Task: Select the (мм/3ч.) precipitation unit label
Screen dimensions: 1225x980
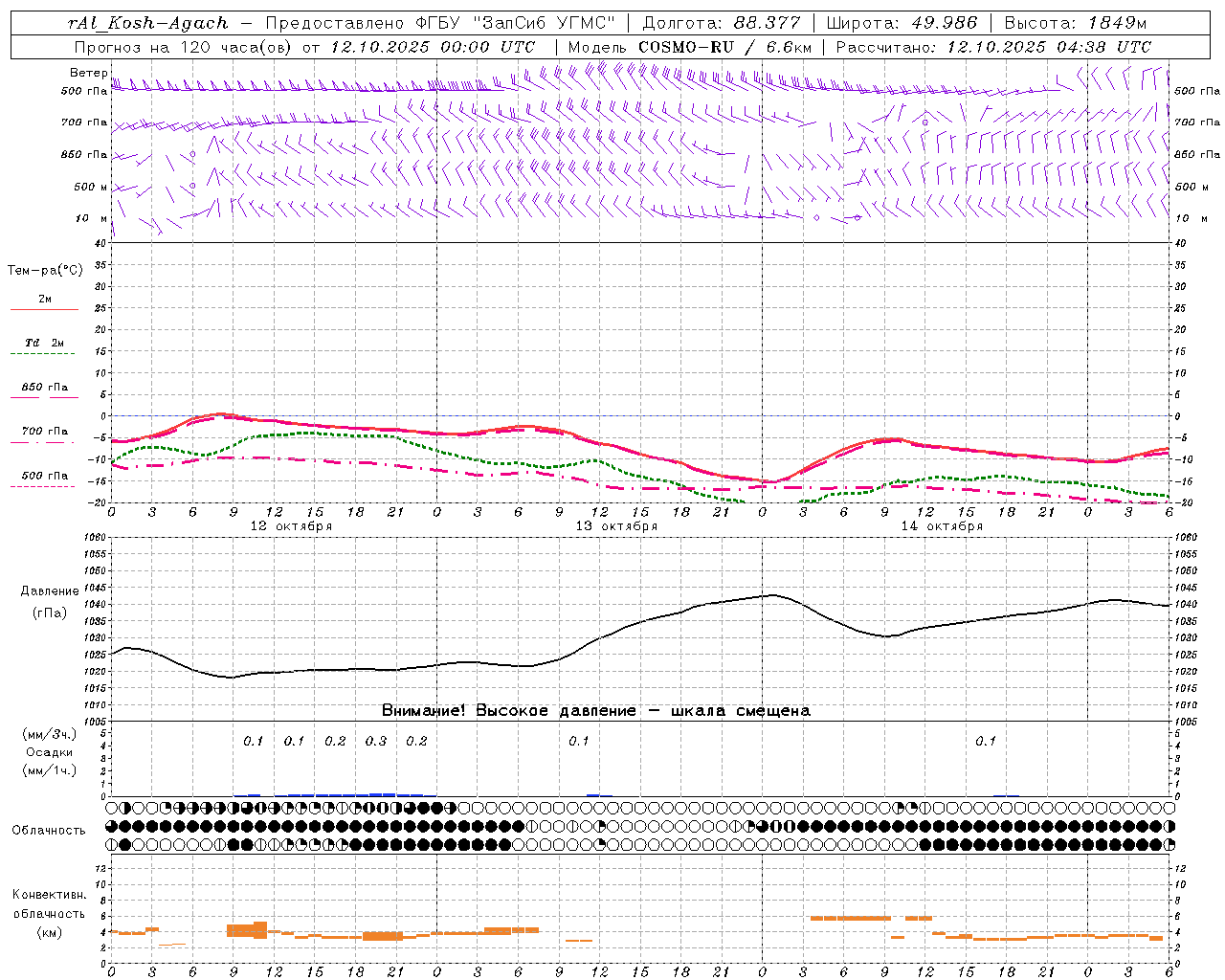Action: point(50,735)
